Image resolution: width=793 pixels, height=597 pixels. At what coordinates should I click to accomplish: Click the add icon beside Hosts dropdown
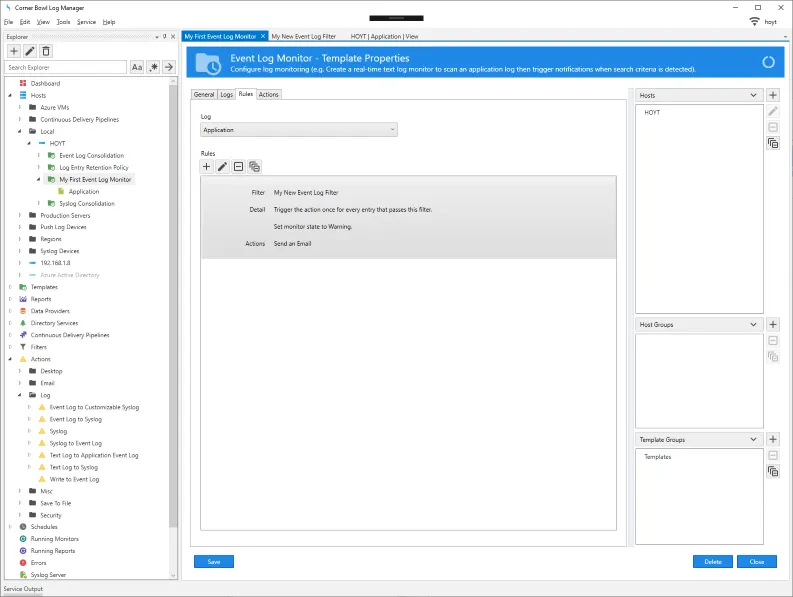[x=773, y=95]
